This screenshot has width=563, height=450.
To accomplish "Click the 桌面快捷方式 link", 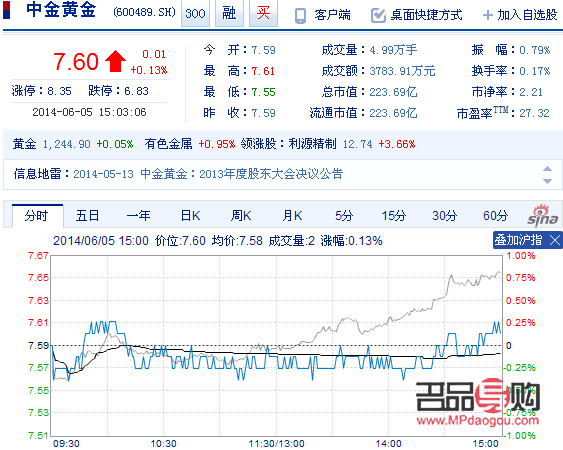I will [426, 15].
